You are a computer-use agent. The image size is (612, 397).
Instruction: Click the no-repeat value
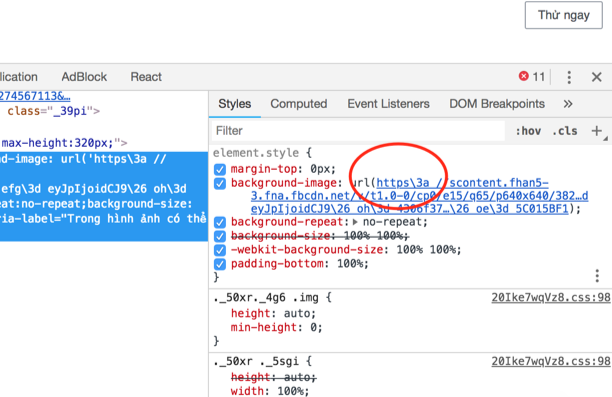(x=392, y=222)
